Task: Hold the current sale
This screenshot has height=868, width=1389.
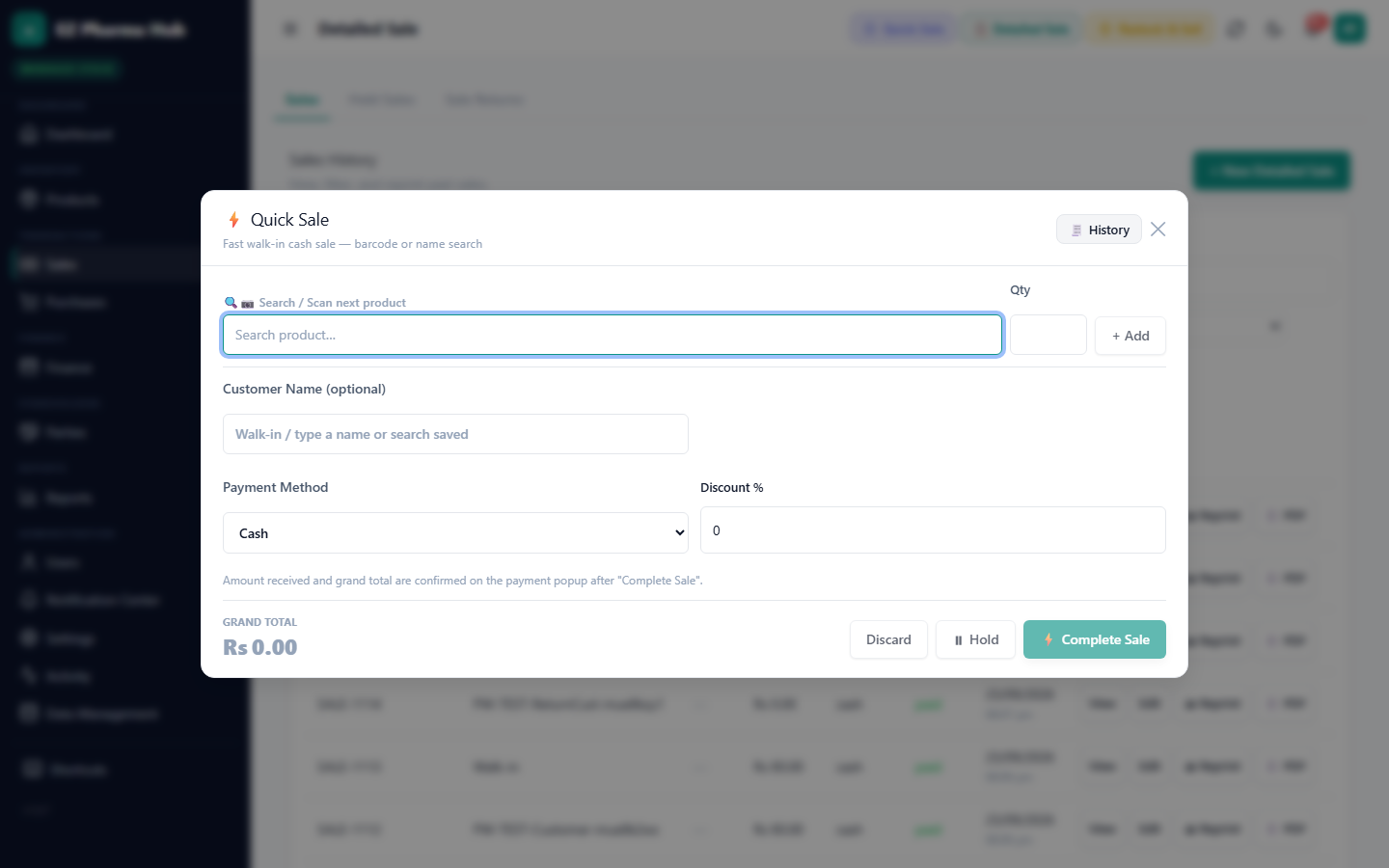Action: [x=975, y=639]
